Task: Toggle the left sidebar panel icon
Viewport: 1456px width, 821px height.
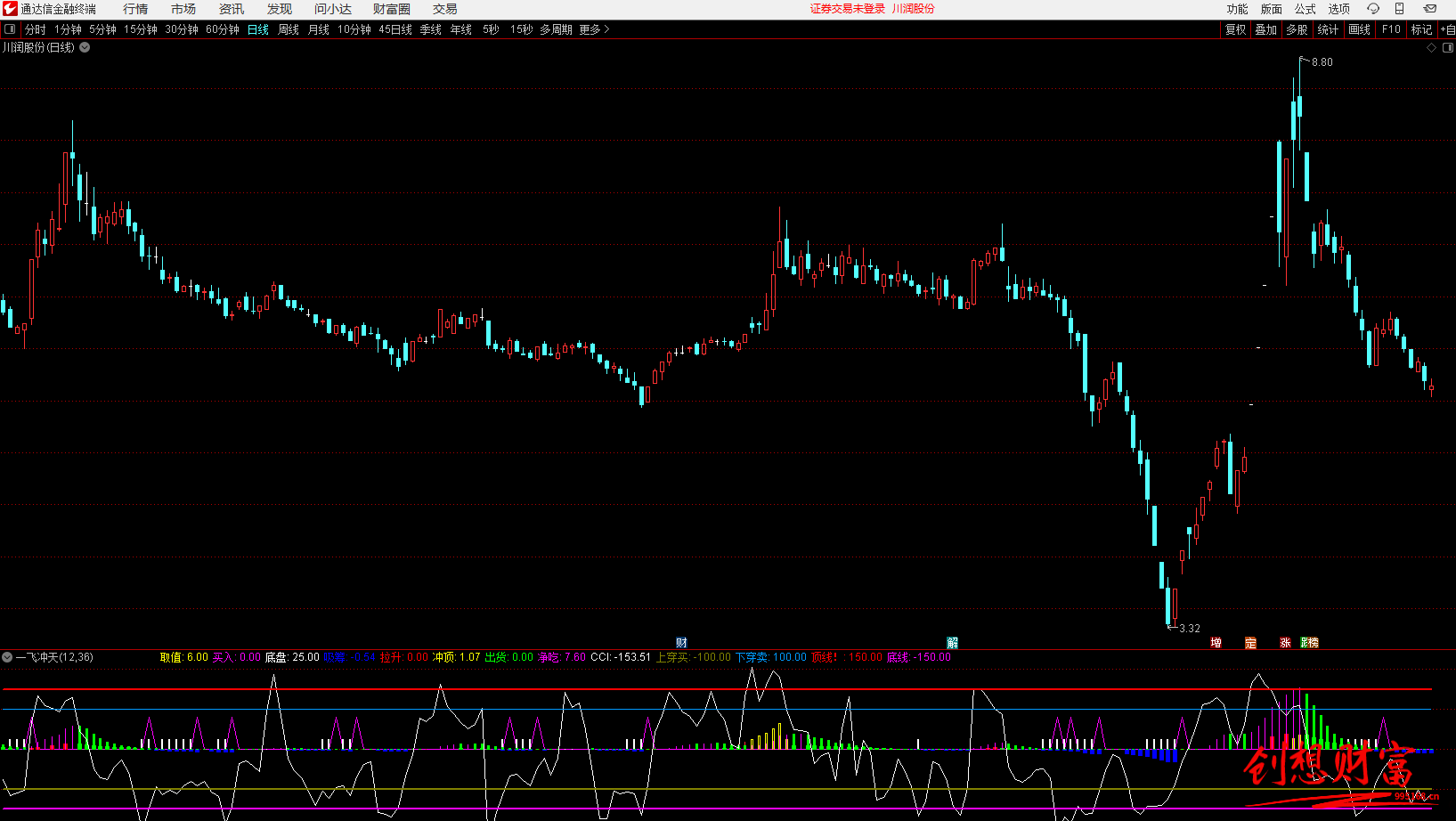Action: (x=10, y=29)
